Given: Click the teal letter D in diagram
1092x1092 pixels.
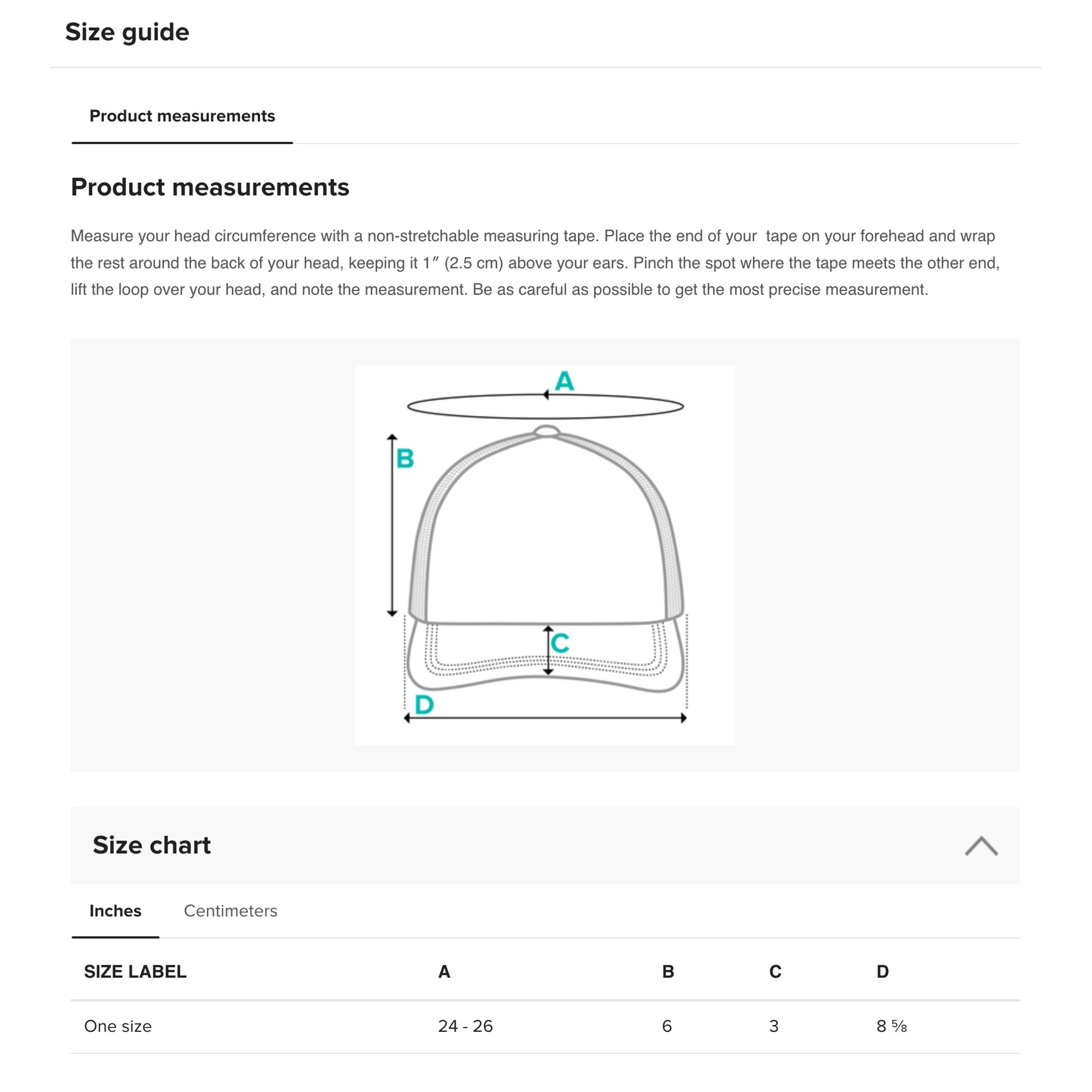Looking at the screenshot, I should pos(424,705).
